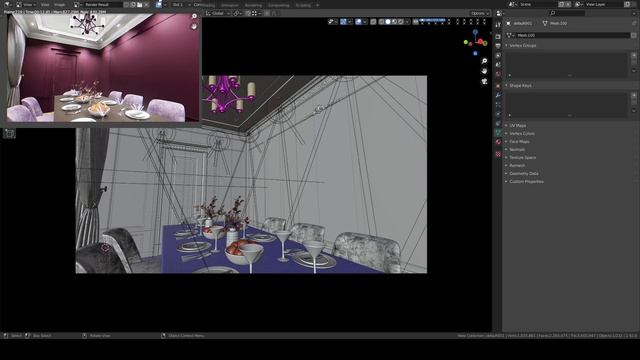The width and height of the screenshot is (640, 360).
Task: Switch to the Scripting workspace tab
Action: (303, 5)
